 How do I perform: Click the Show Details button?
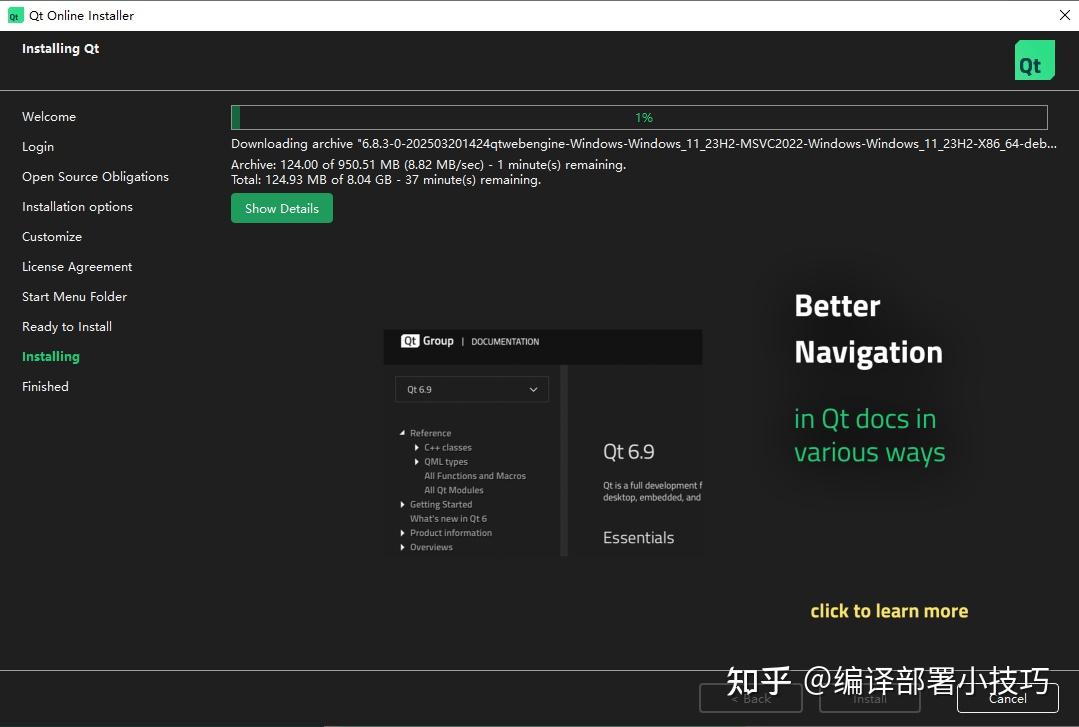coord(281,208)
